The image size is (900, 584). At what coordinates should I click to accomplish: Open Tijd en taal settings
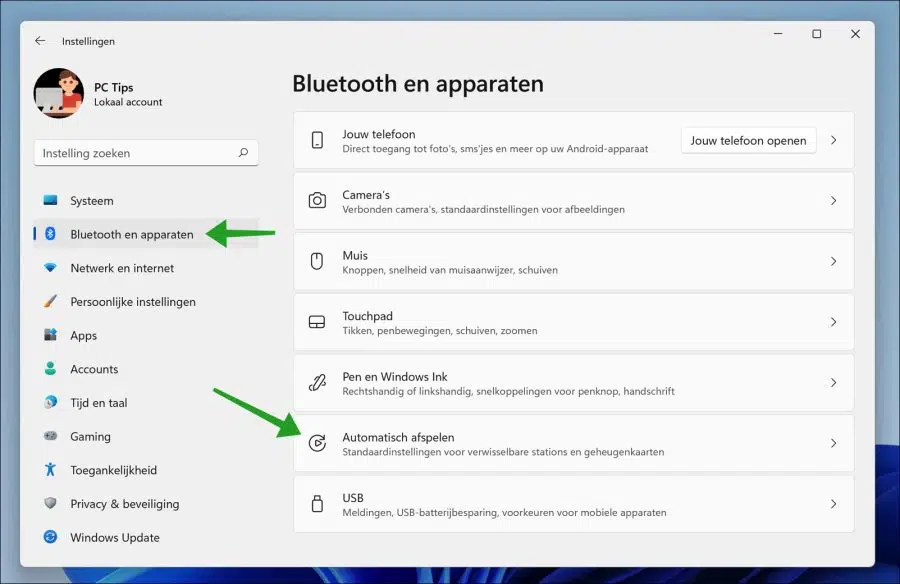[x=146, y=403]
